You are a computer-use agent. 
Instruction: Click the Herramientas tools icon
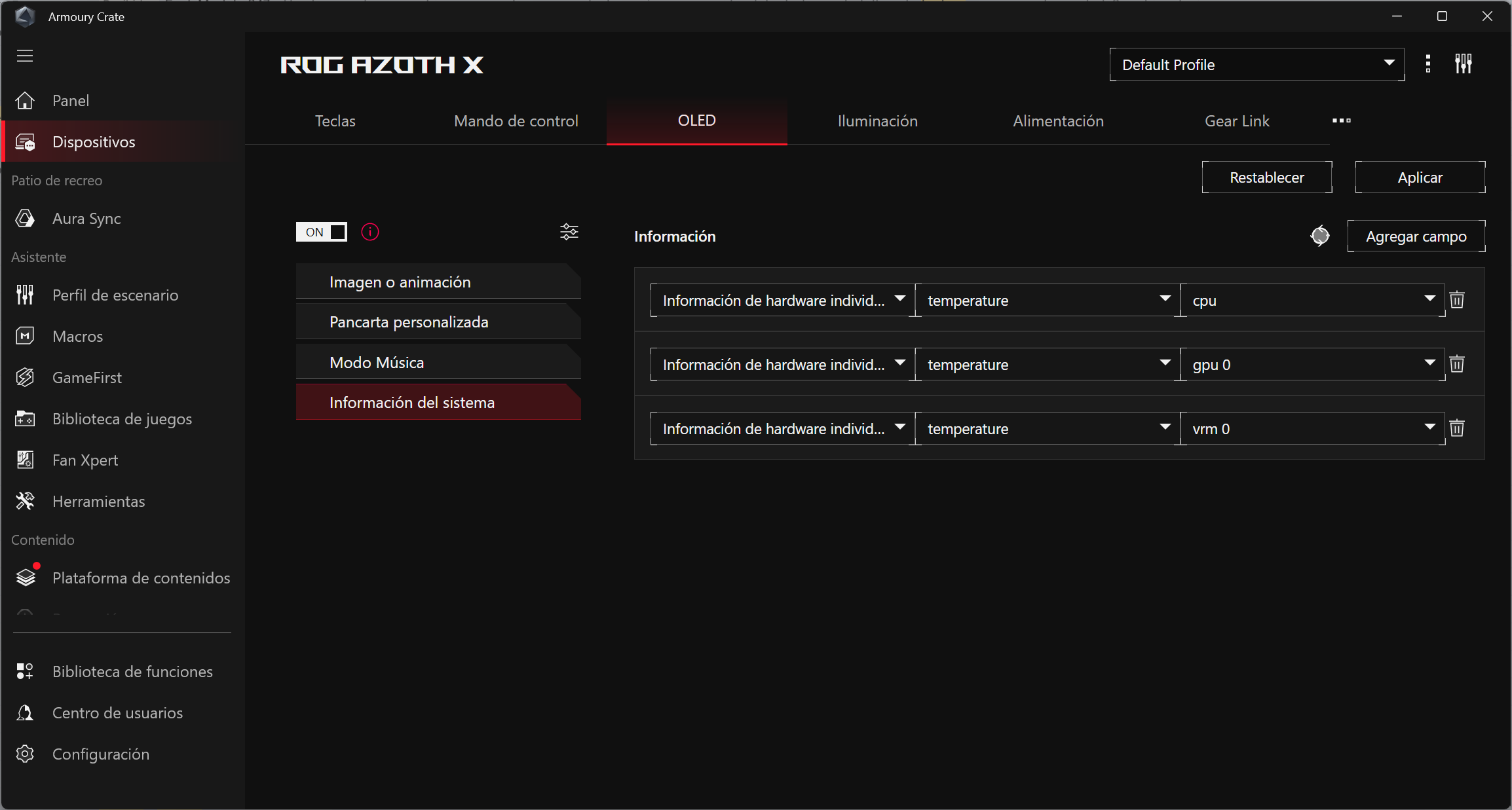click(x=25, y=502)
